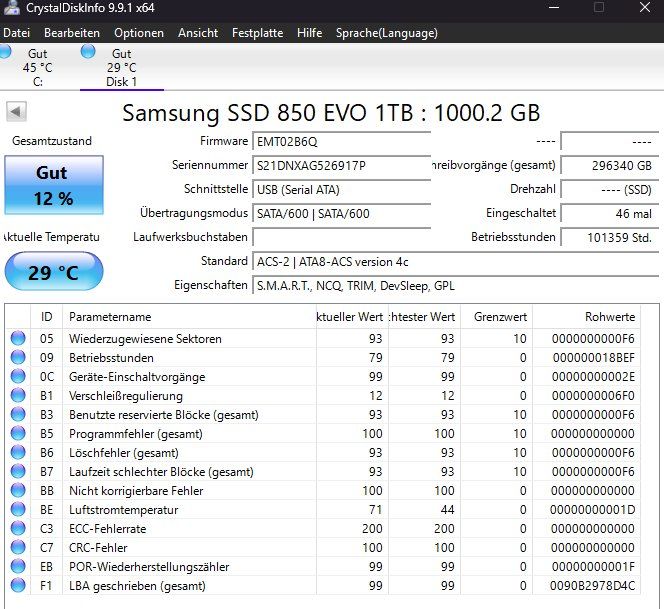Image resolution: width=664 pixels, height=609 pixels.
Task: Click raw value 0090B2978D4C of LBA geschrieben
Action: 592,586
